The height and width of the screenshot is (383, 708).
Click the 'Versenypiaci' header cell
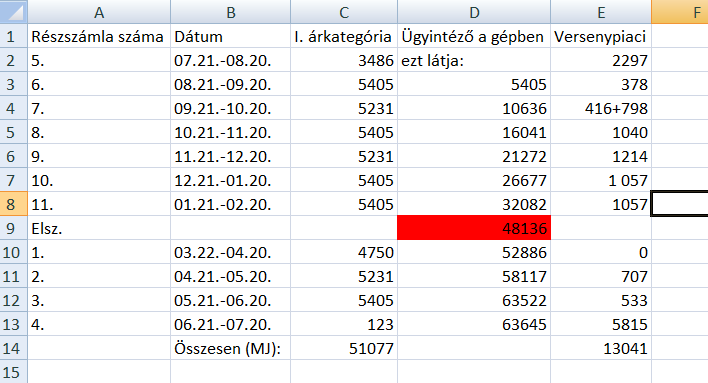(601, 36)
